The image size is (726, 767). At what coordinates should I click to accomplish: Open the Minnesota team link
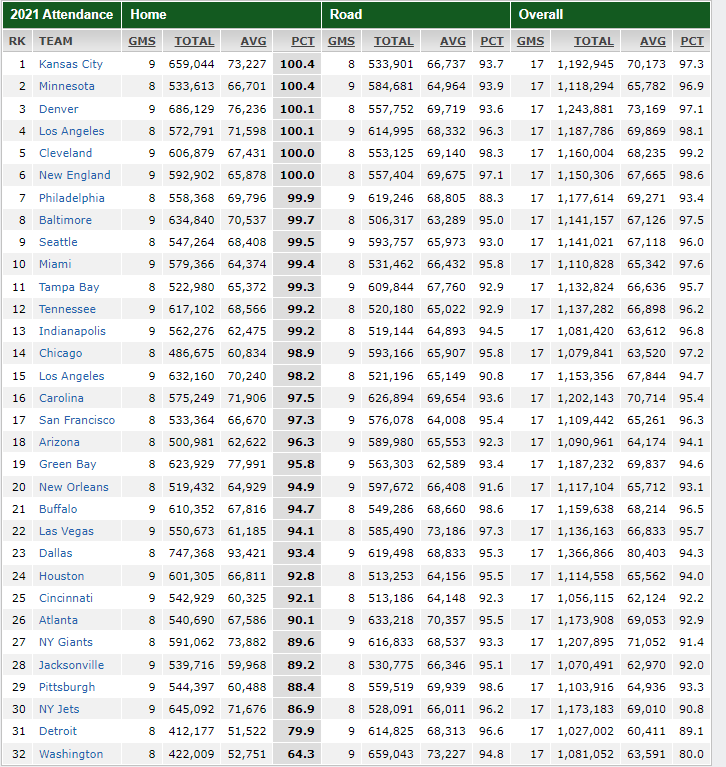tap(67, 86)
